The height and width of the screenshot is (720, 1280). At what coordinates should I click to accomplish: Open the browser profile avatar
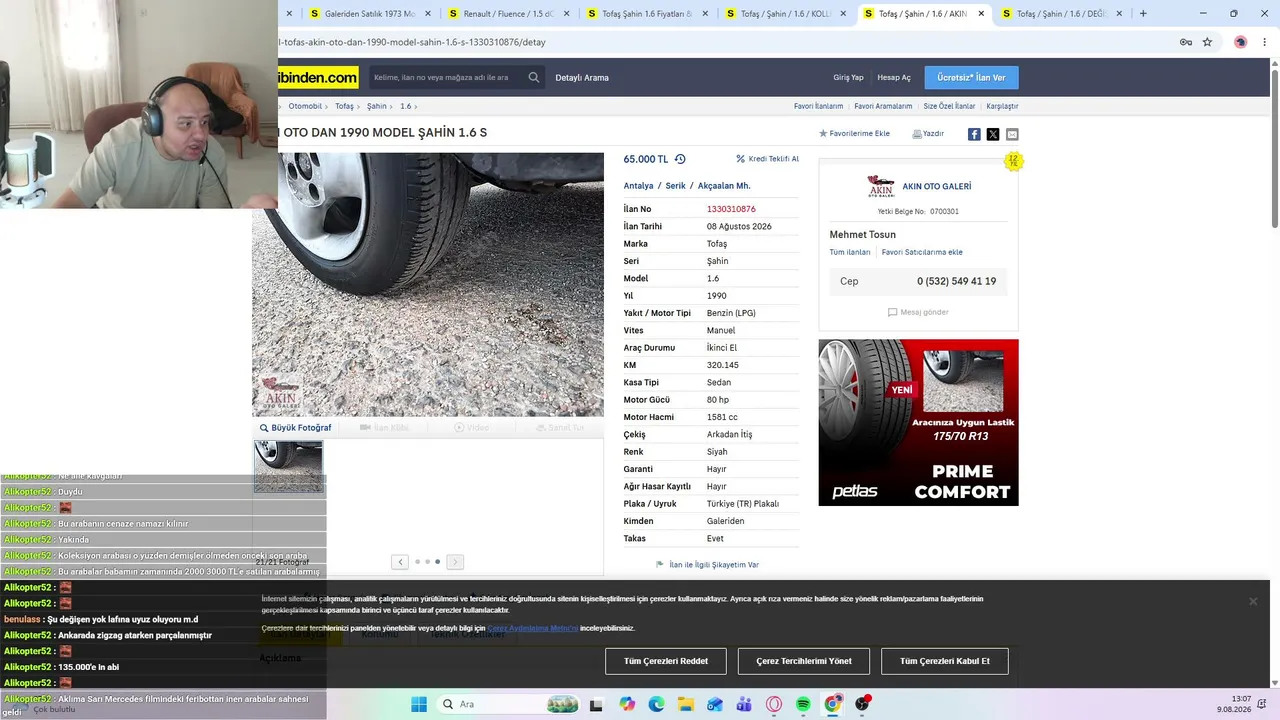click(x=1240, y=42)
